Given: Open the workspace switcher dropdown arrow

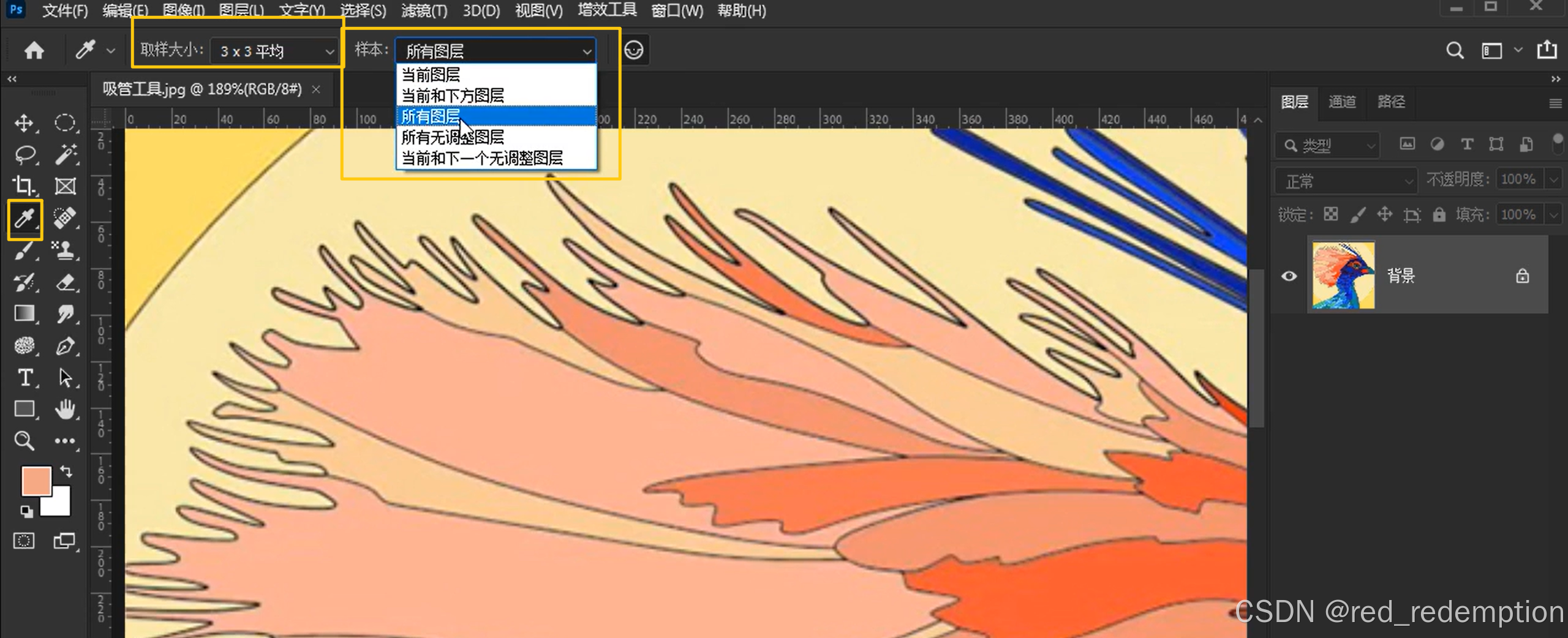Looking at the screenshot, I should [x=1518, y=50].
